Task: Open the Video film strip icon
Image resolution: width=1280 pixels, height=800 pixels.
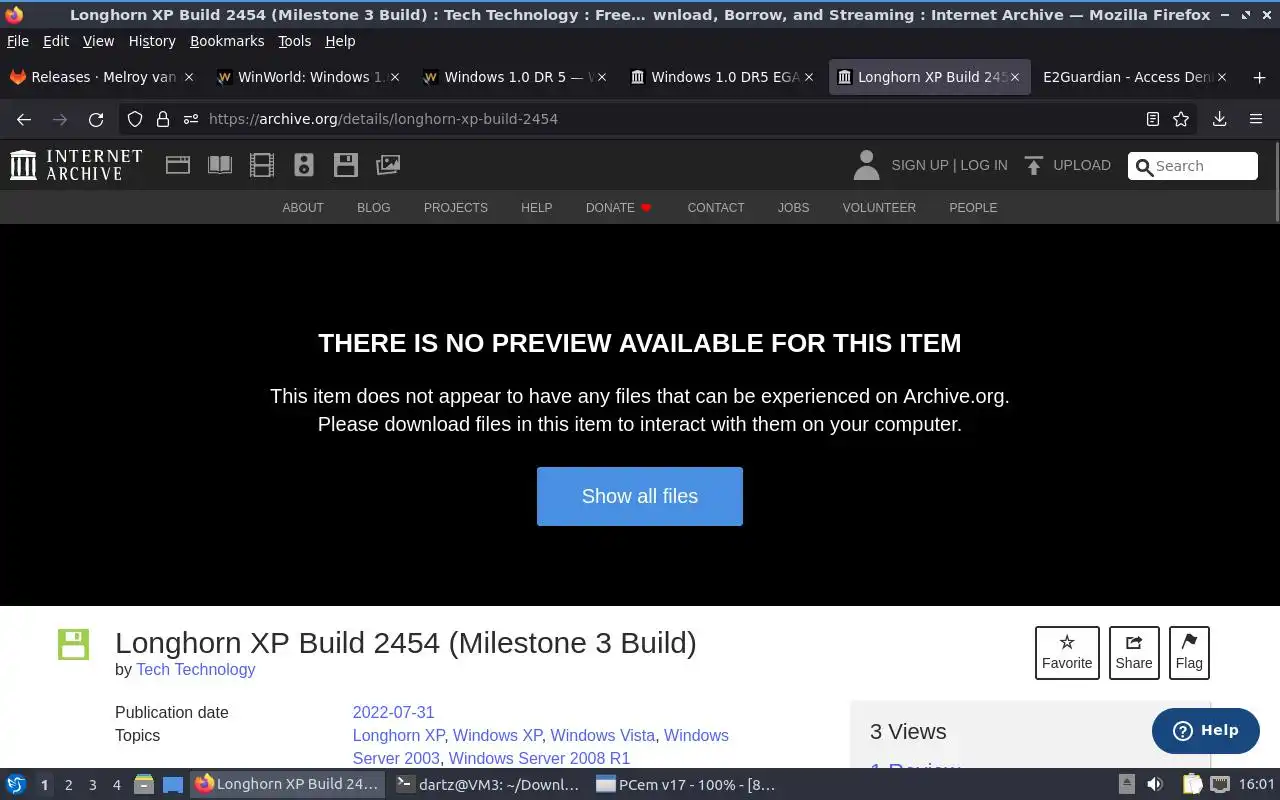Action: click(262, 165)
